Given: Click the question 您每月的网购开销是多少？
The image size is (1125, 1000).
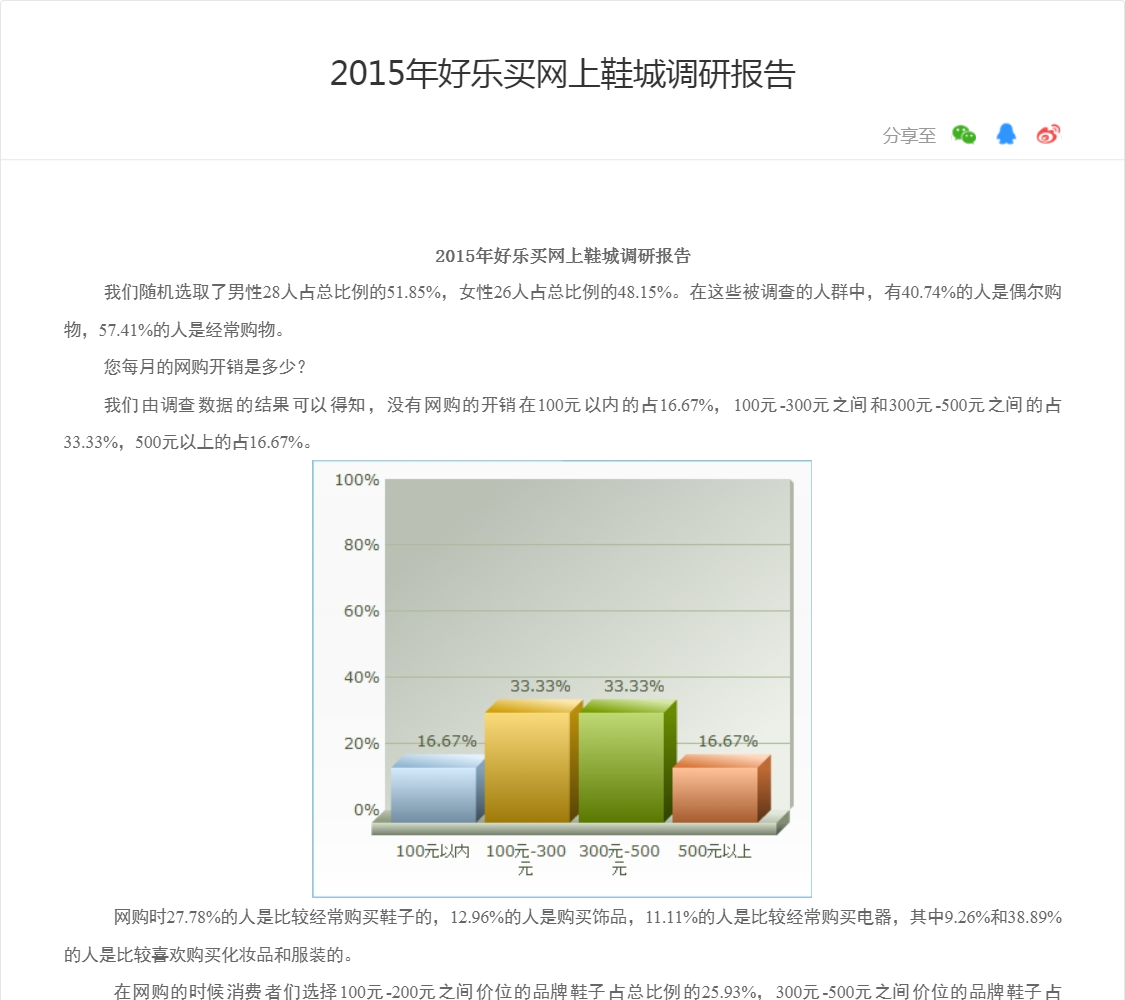Looking at the screenshot, I should coord(206,367).
